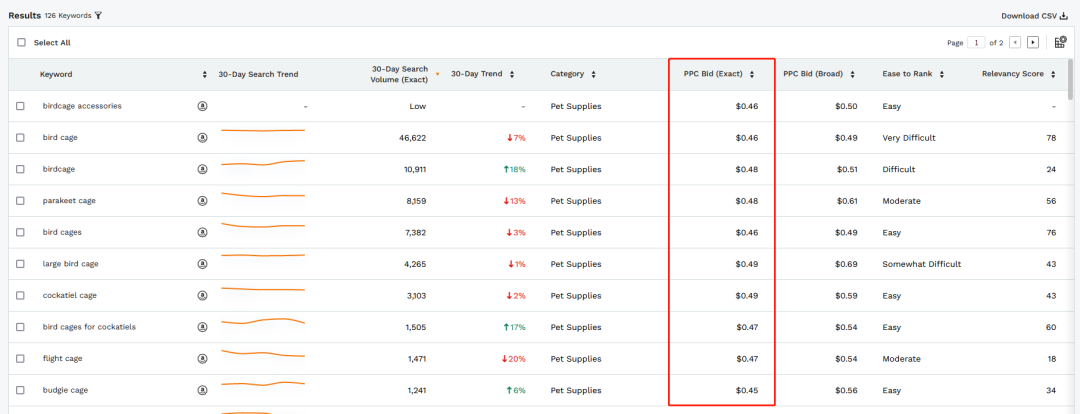This screenshot has width=1080, height=414.
Task: Open the flight cage keyword
Action: point(63,359)
